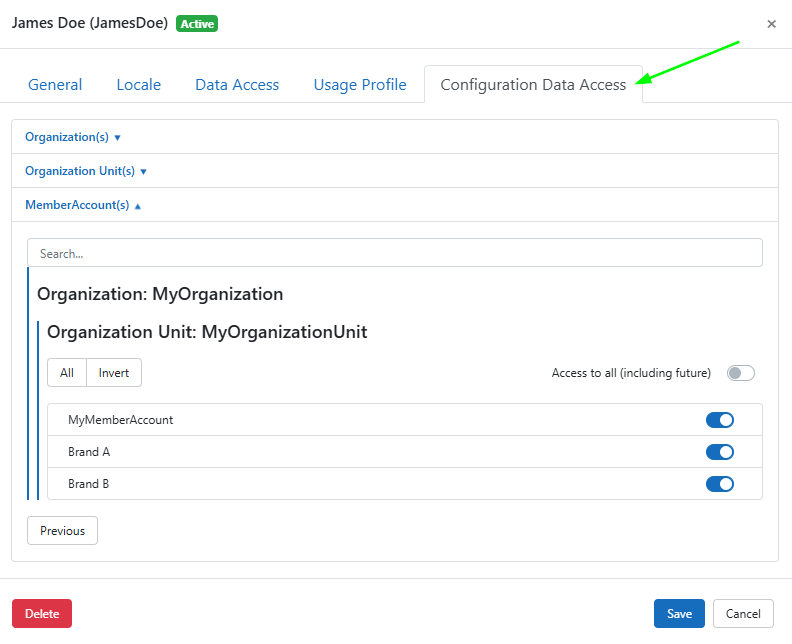Viewport: 792px width, 644px height.
Task: Switch to the Locale tab
Action: [138, 84]
